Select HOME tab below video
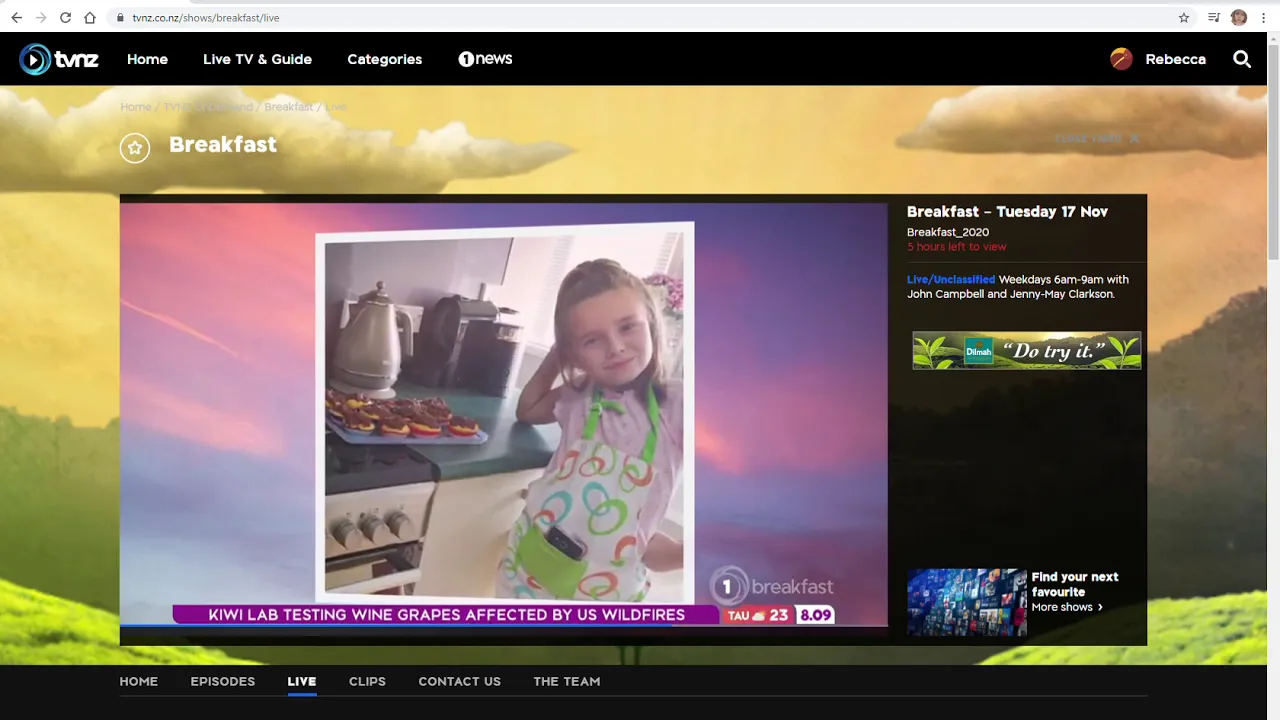Image resolution: width=1280 pixels, height=720 pixels. click(139, 681)
